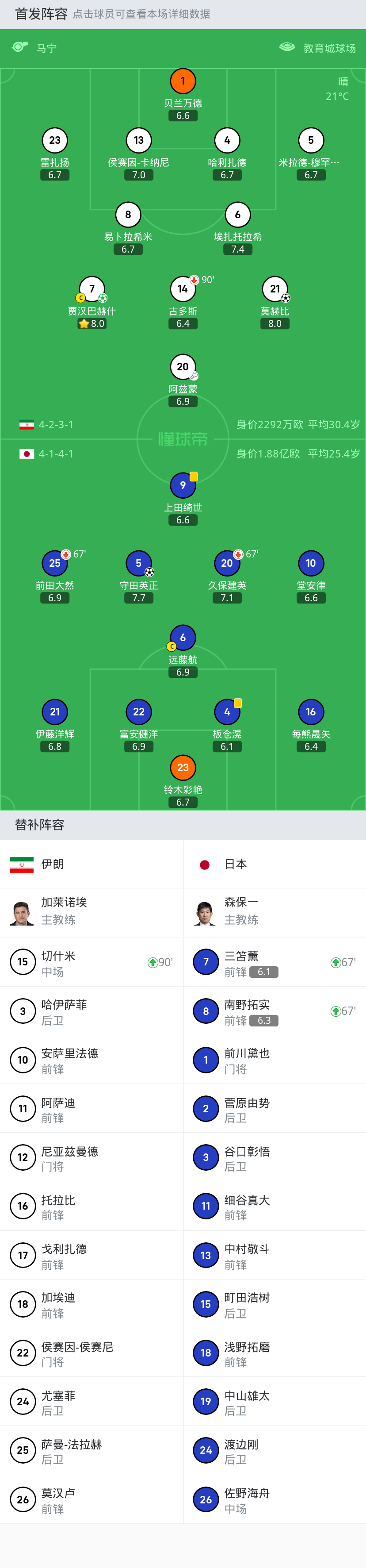The image size is (366, 1568).
Task: Tap 远藤航's blue number 6 captain badge
Action: click(183, 637)
